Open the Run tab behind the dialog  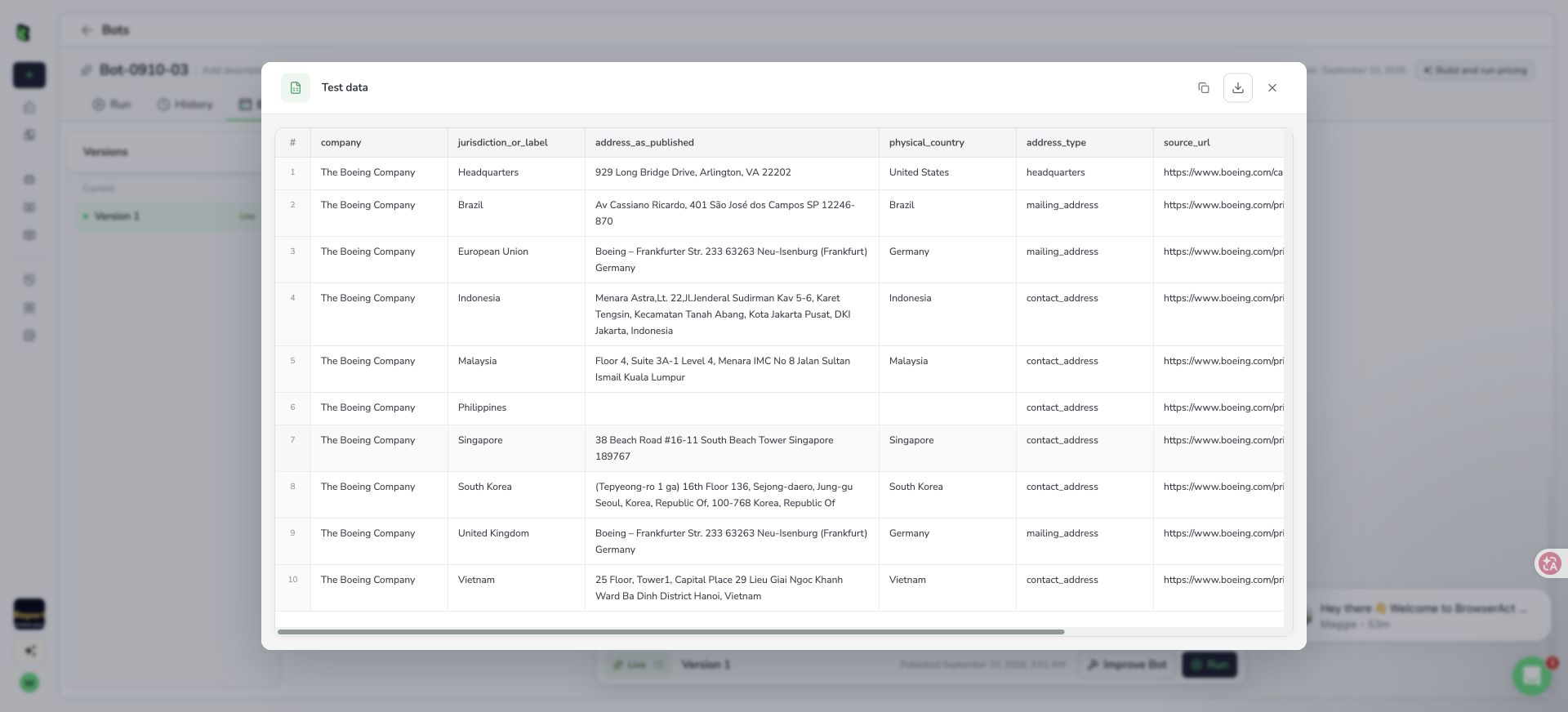tap(112, 105)
